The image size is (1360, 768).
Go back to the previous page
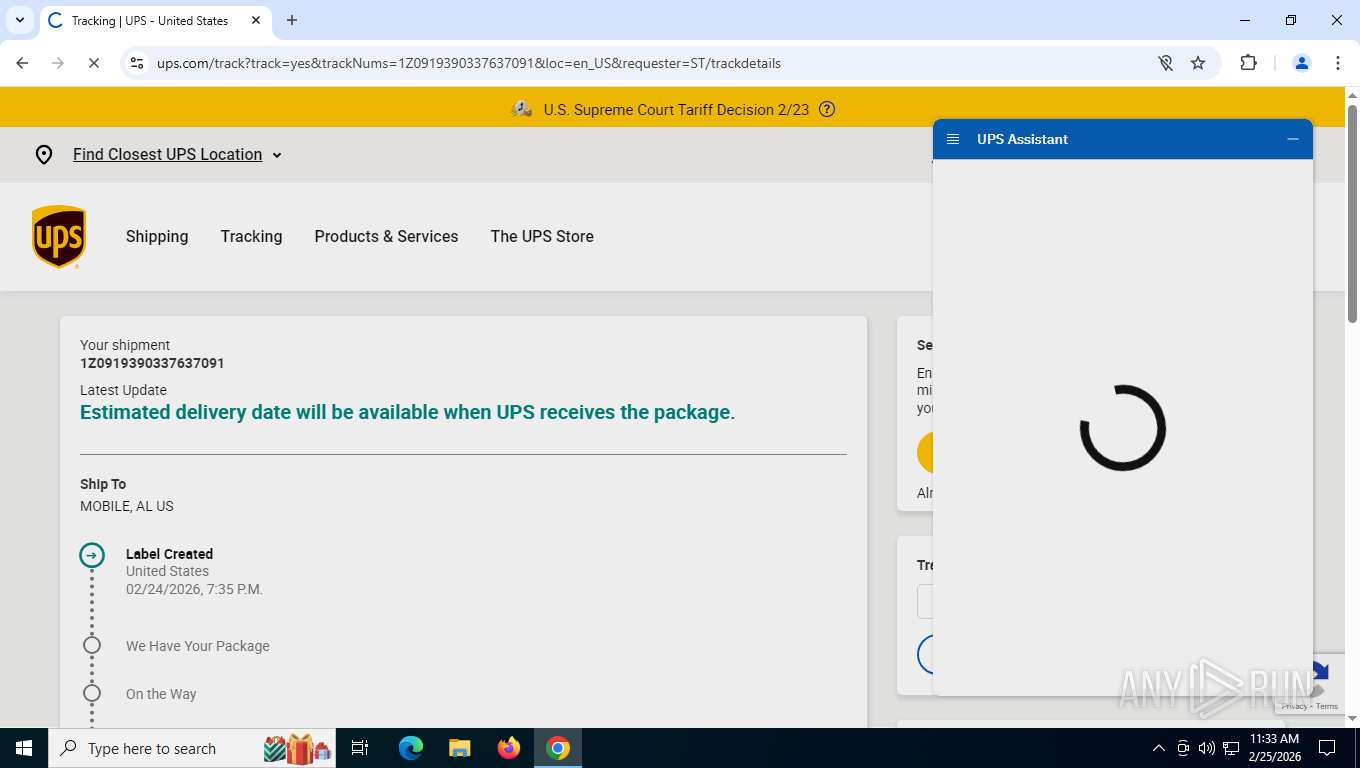pyautogui.click(x=22, y=63)
